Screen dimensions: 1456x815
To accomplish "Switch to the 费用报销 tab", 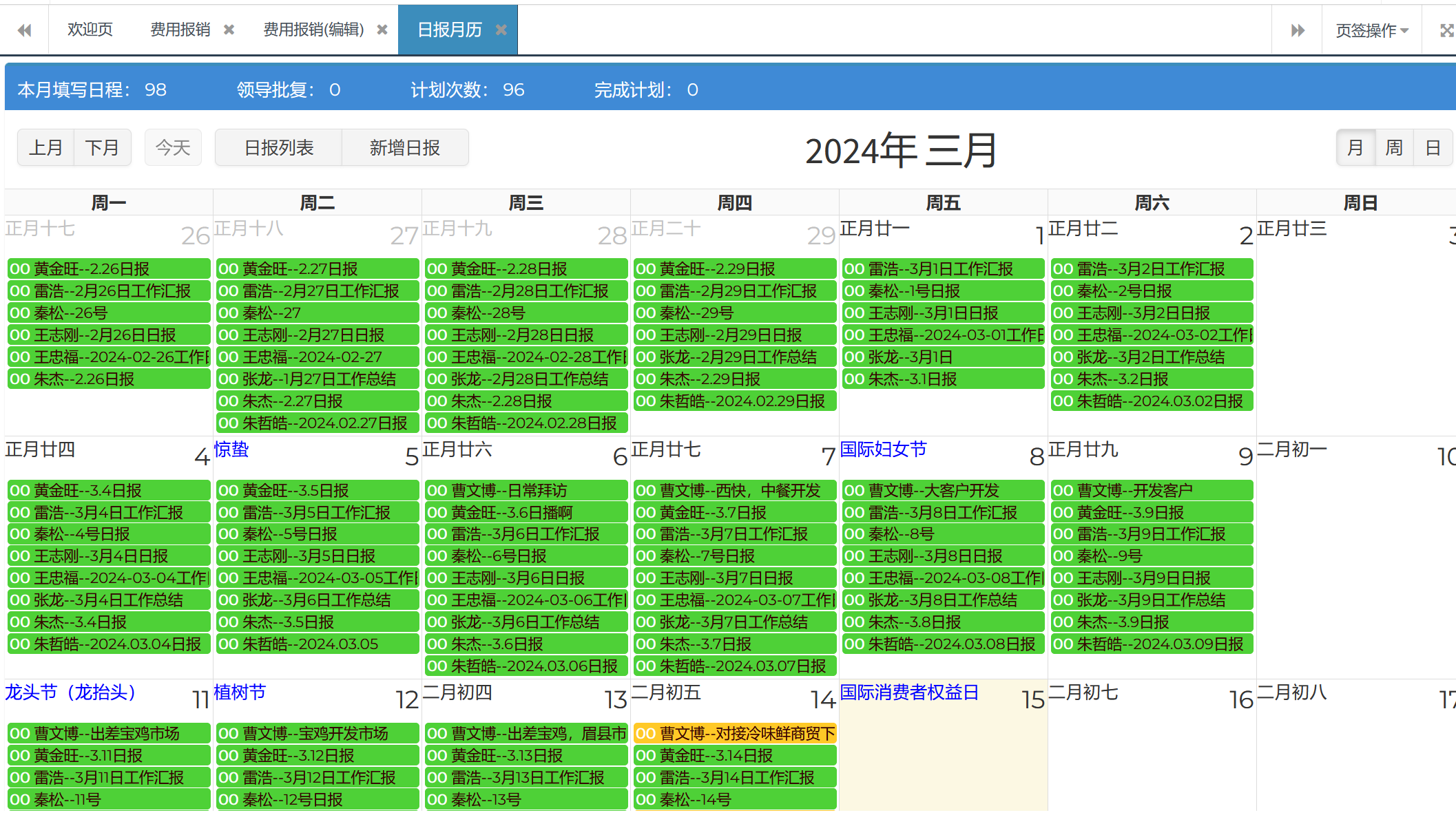I will (x=180, y=30).
